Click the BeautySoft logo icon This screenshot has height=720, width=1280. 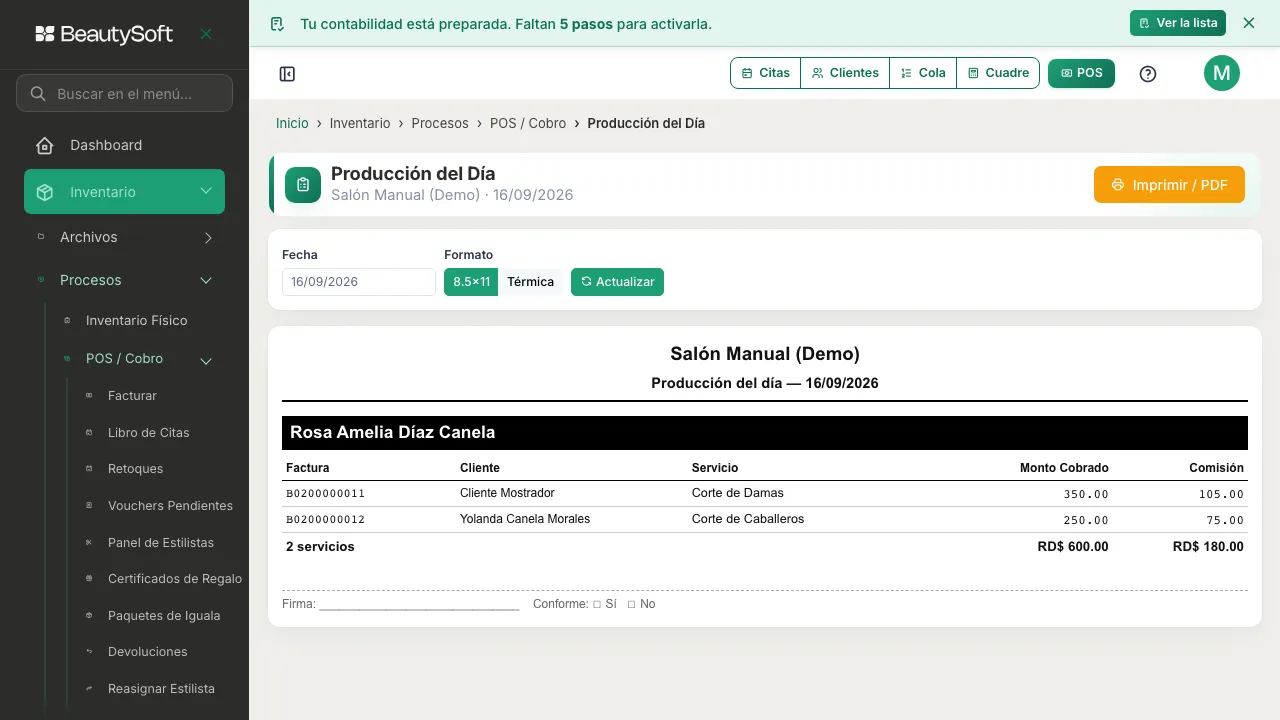point(45,34)
